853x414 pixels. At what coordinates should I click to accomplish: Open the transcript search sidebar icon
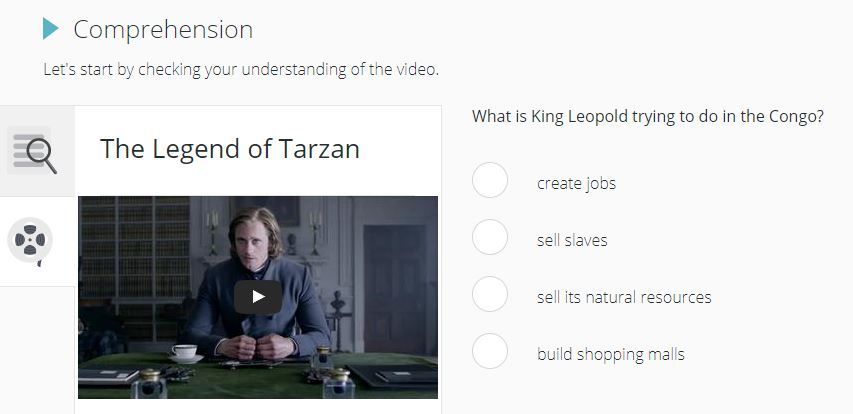(x=34, y=152)
